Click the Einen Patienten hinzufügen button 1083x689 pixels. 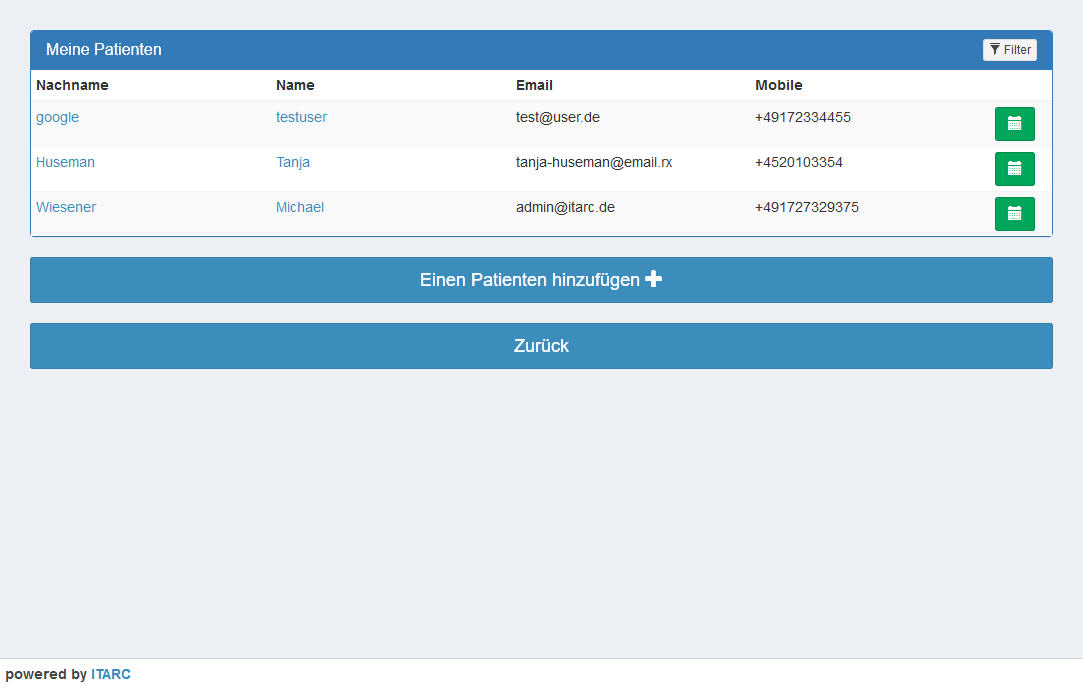[541, 280]
